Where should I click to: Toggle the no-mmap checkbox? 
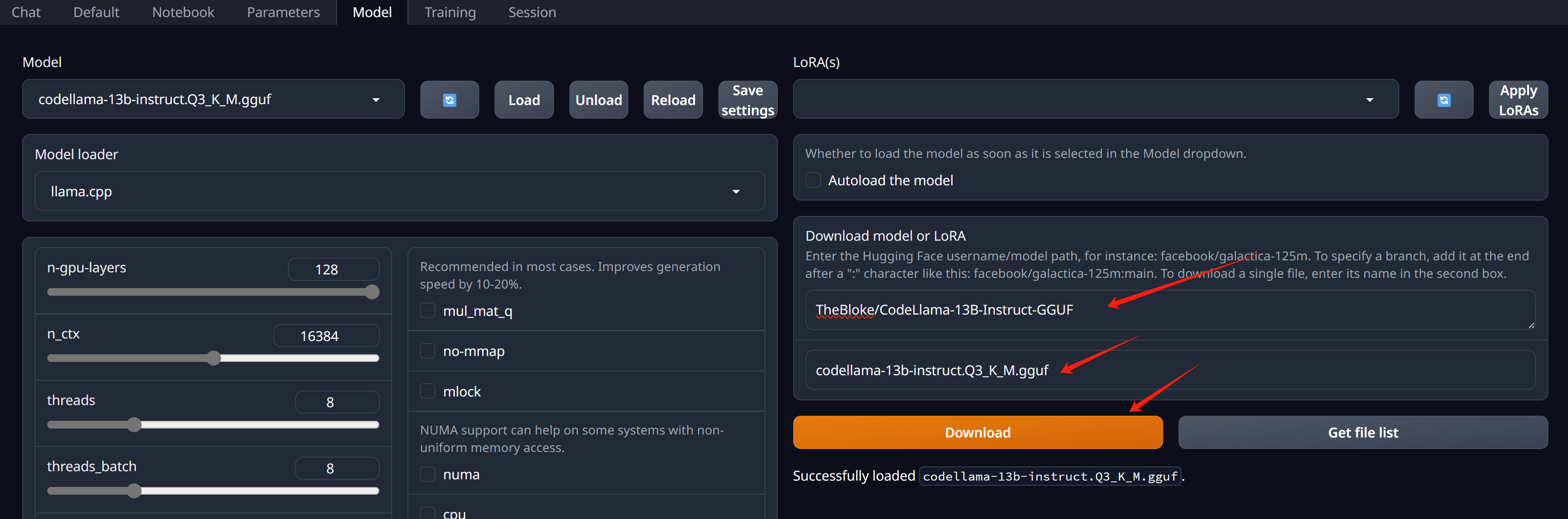[427, 351]
